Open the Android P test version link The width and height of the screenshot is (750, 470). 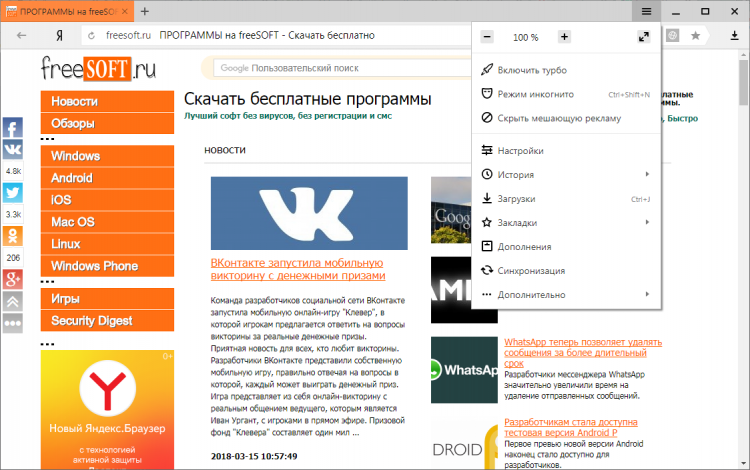571,427
